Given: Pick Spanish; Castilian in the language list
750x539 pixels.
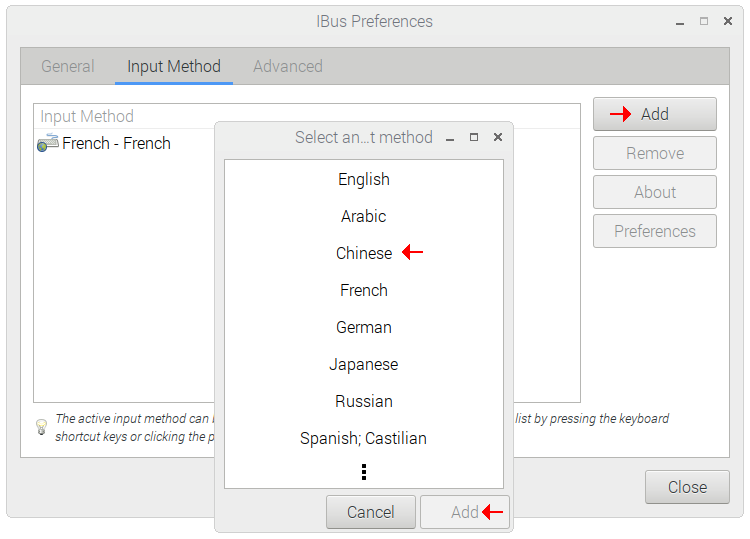Looking at the screenshot, I should click(364, 438).
